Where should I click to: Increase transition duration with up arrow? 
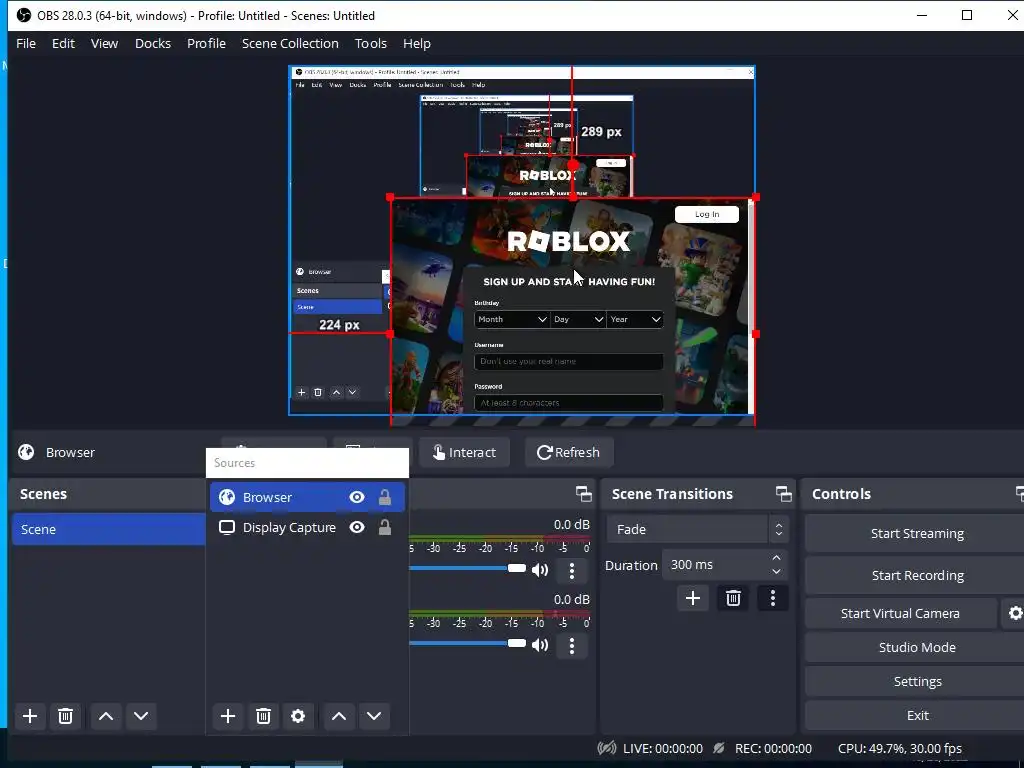point(776,558)
